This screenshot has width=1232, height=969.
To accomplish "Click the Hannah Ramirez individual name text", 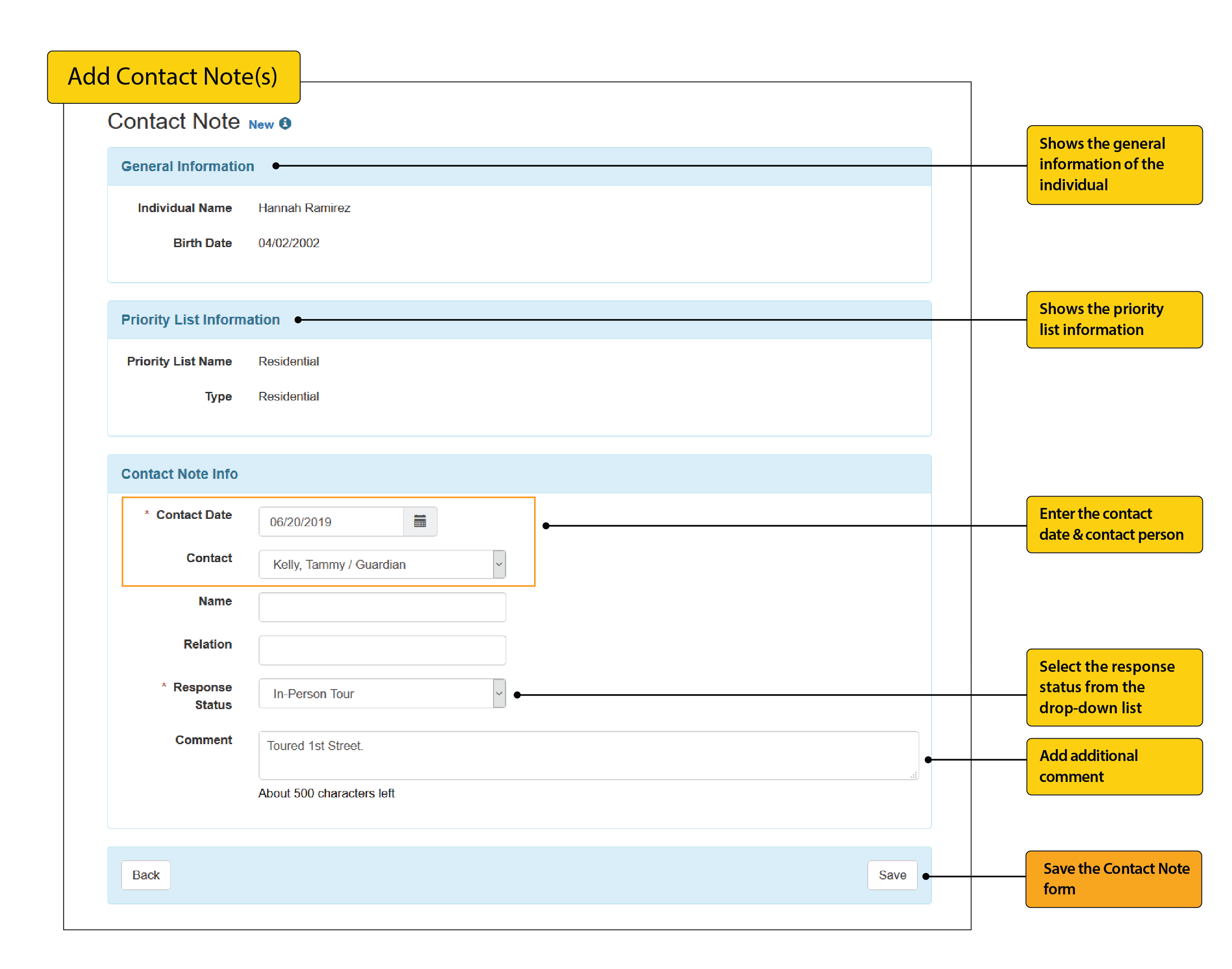I will pyautogui.click(x=304, y=208).
